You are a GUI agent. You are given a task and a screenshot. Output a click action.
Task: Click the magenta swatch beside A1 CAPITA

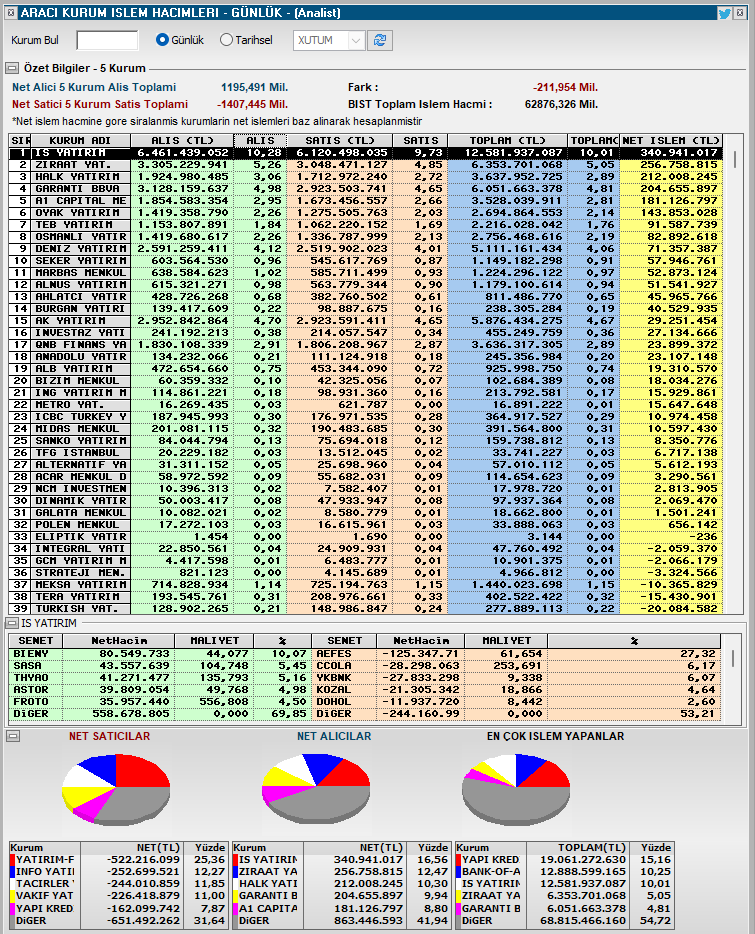click(235, 909)
